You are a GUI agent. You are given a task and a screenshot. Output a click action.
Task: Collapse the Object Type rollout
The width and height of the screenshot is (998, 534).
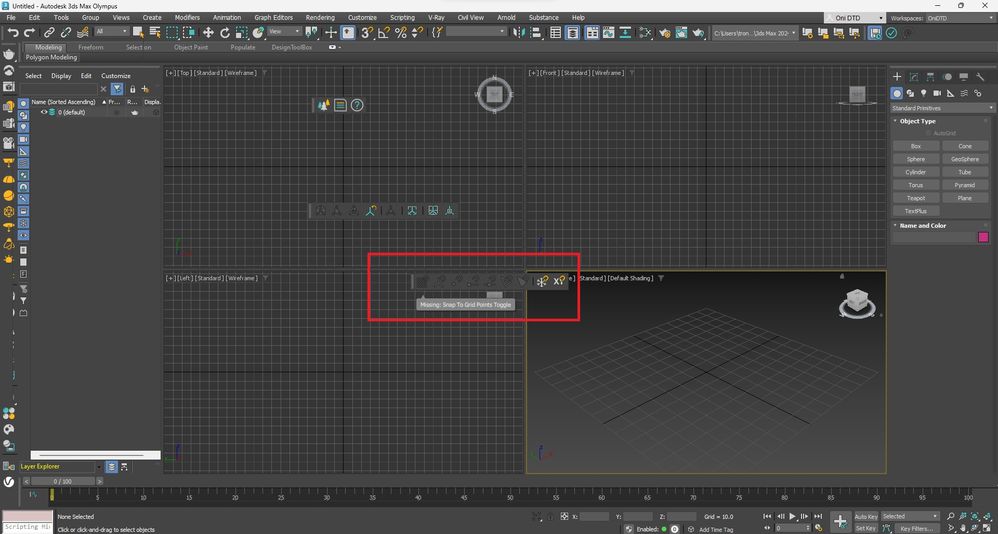click(x=917, y=121)
